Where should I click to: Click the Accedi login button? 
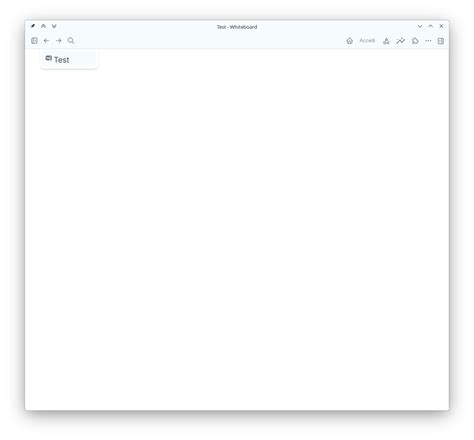(367, 40)
